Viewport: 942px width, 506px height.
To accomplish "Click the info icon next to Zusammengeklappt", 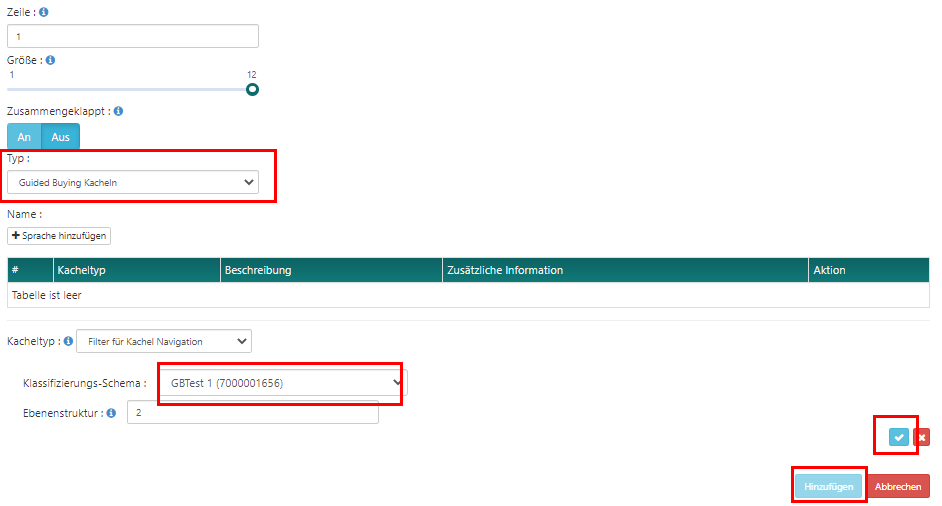I will tap(118, 111).
